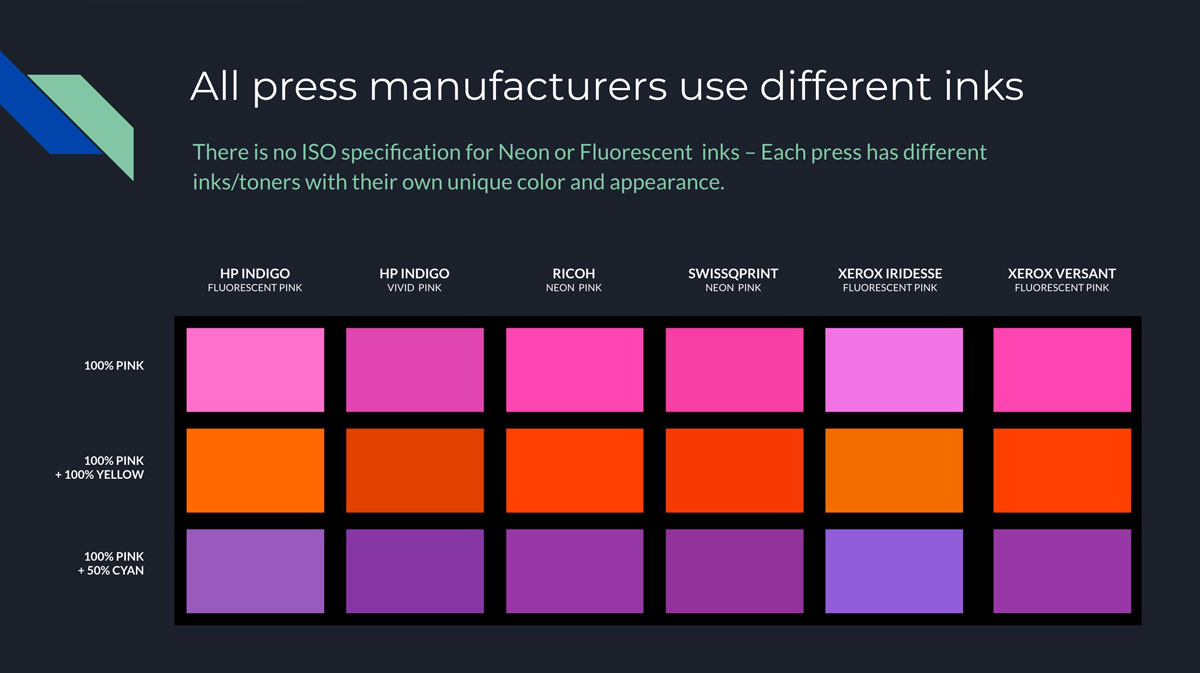
Task: Click HP Indigo Fluorescent Pink 100% pink swatch
Action: pyautogui.click(x=255, y=370)
